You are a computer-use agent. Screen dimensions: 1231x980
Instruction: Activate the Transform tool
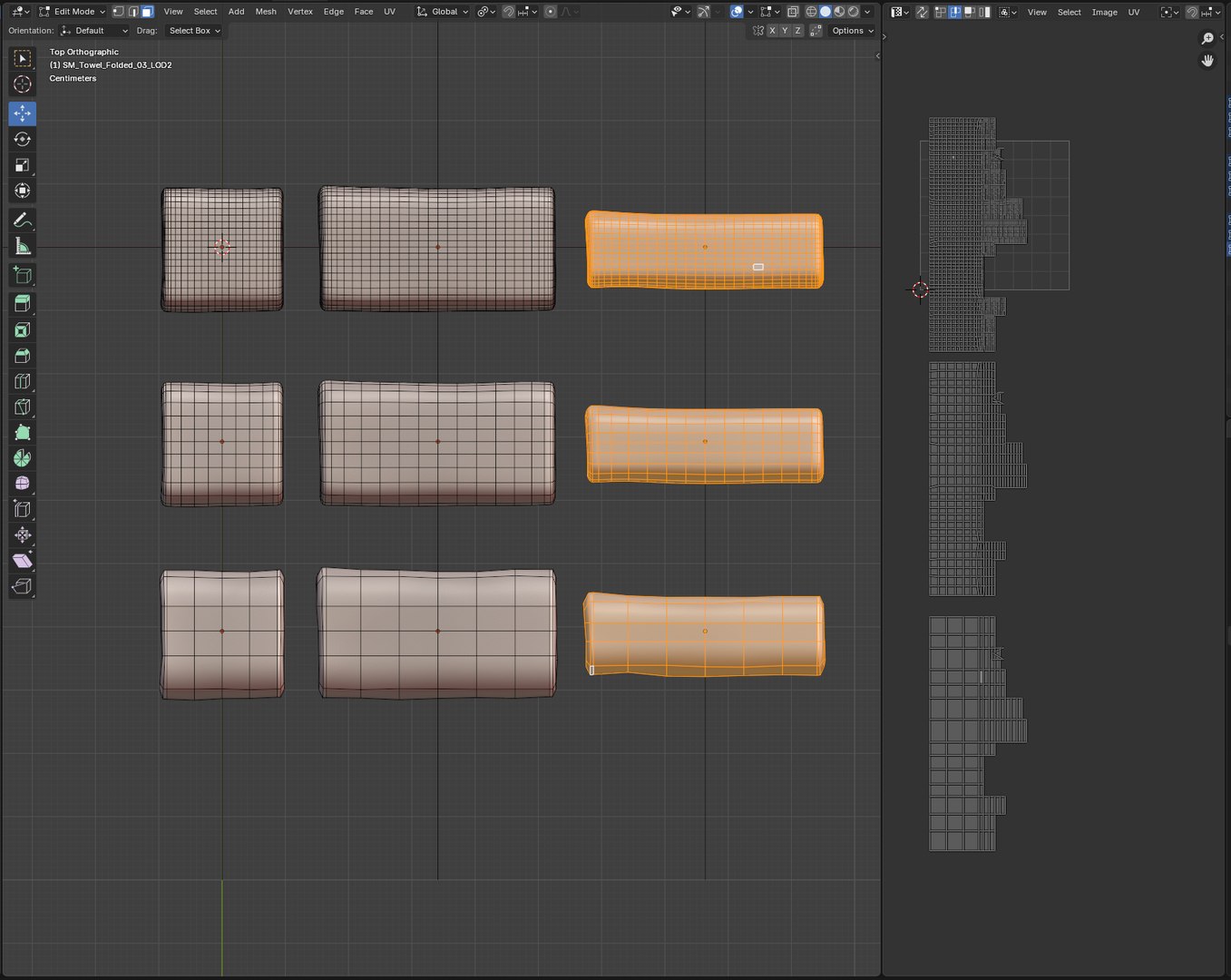23,191
